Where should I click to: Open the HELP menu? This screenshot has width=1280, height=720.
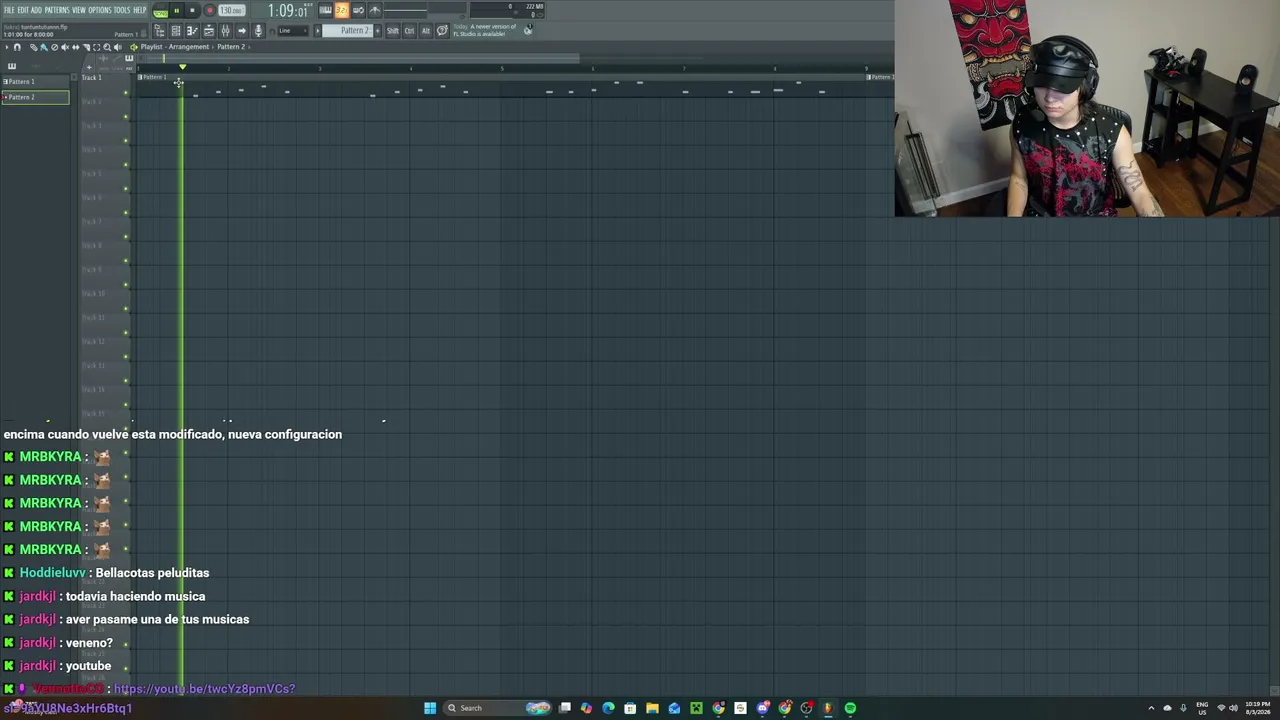[x=140, y=10]
